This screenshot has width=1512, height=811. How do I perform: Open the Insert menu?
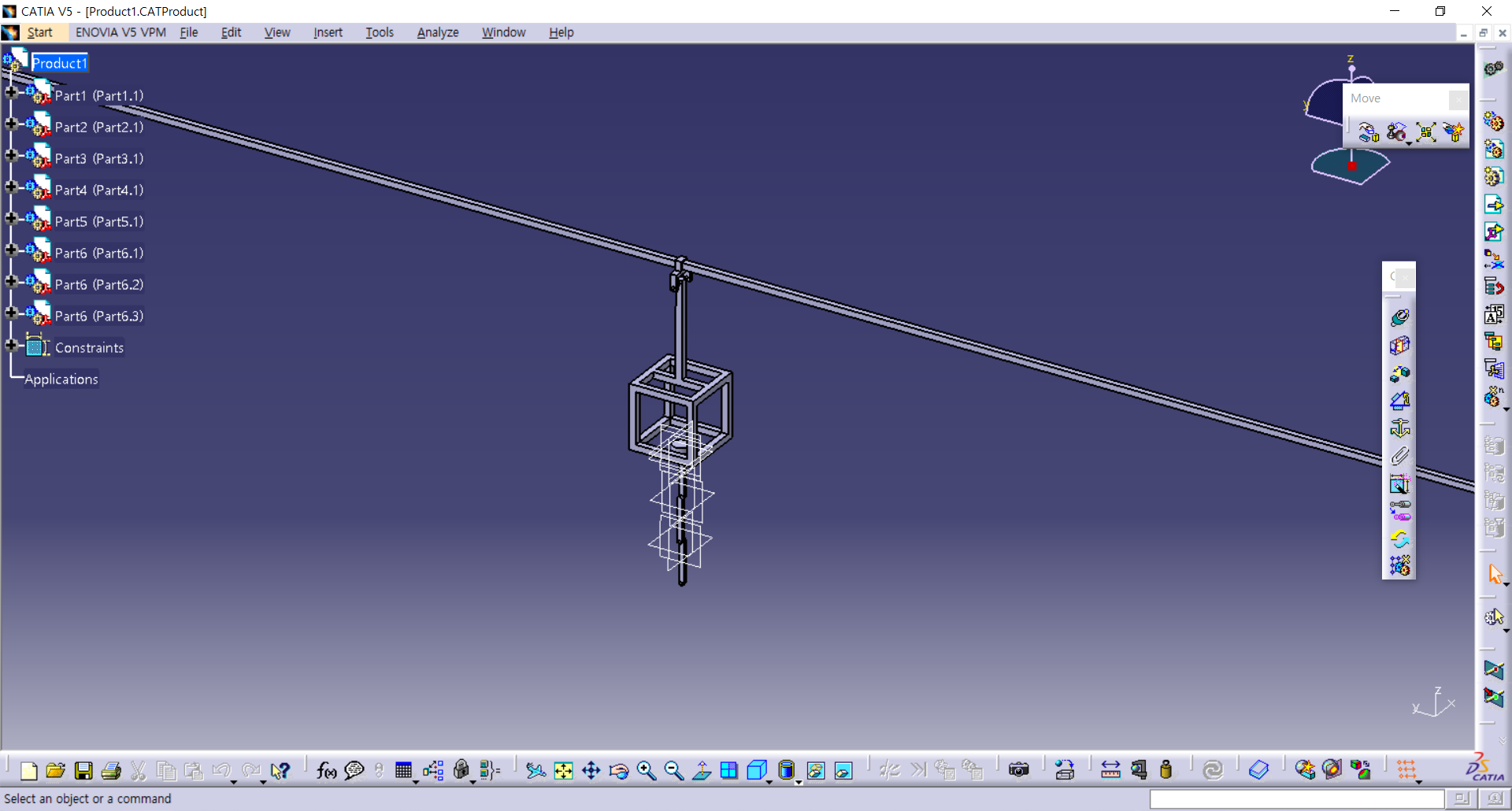(328, 32)
